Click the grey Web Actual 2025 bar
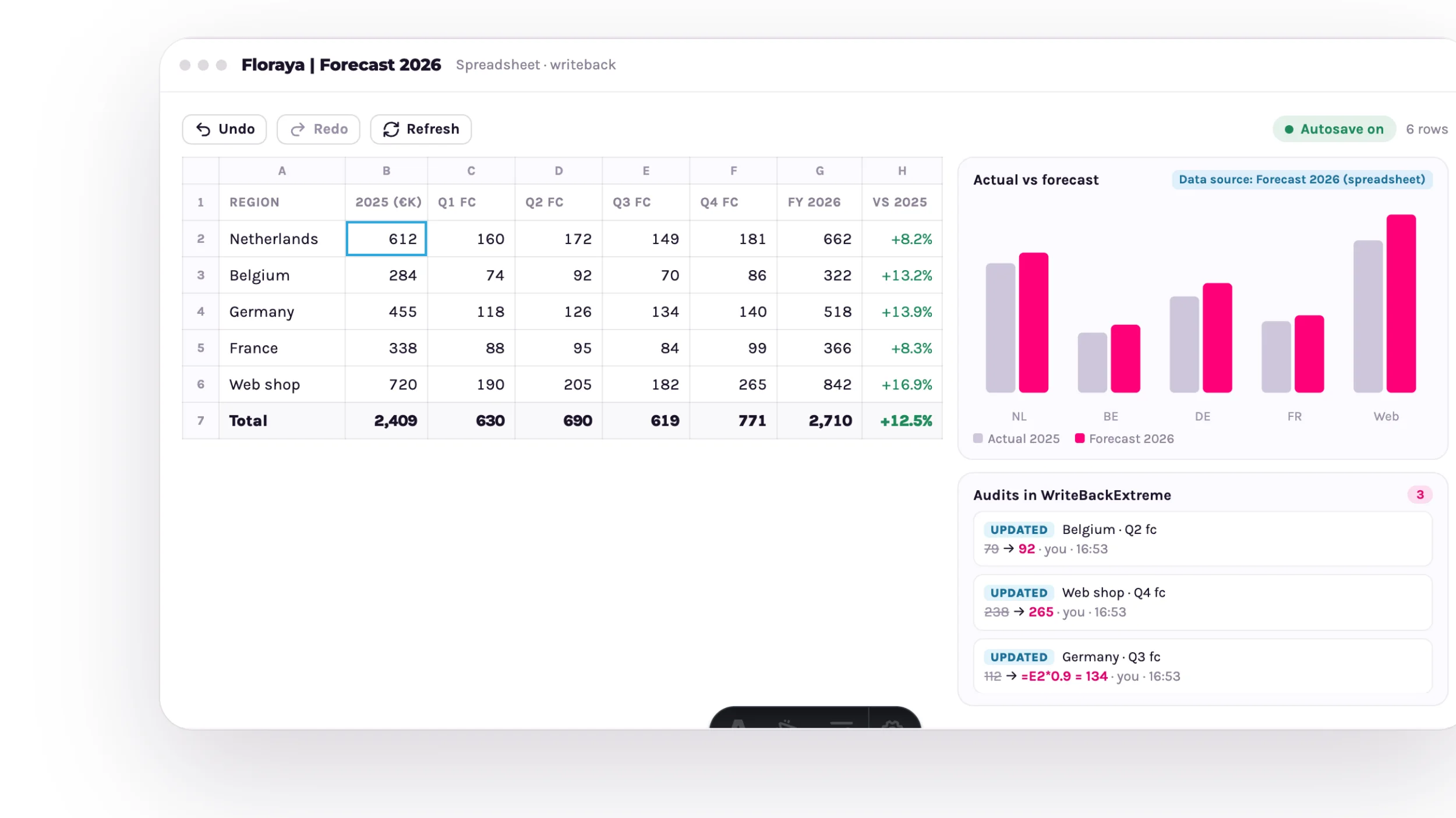 (x=1367, y=316)
